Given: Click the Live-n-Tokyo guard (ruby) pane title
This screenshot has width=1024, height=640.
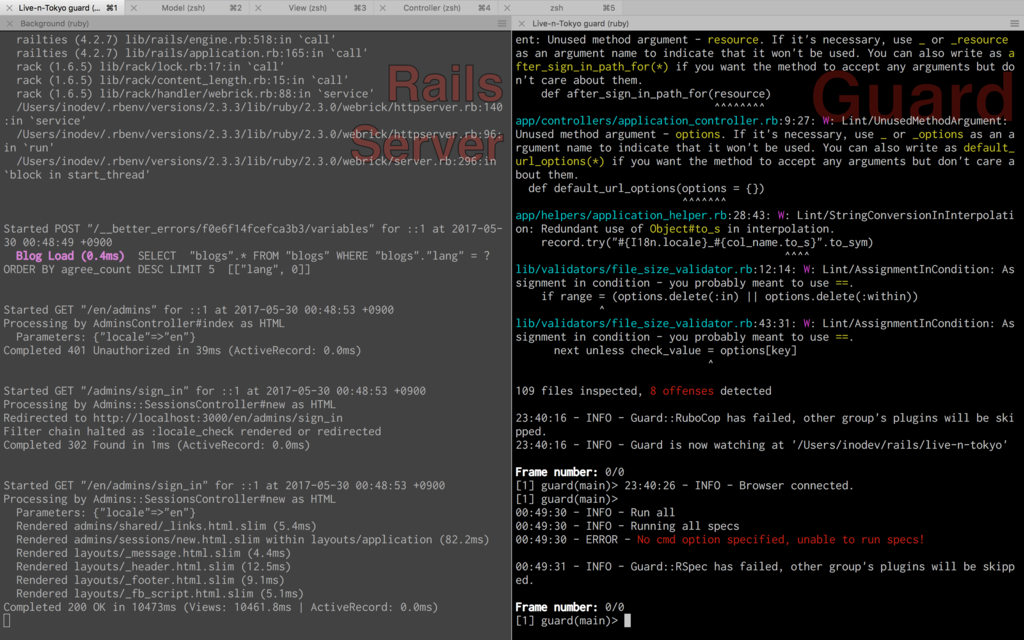Looking at the screenshot, I should [580, 24].
